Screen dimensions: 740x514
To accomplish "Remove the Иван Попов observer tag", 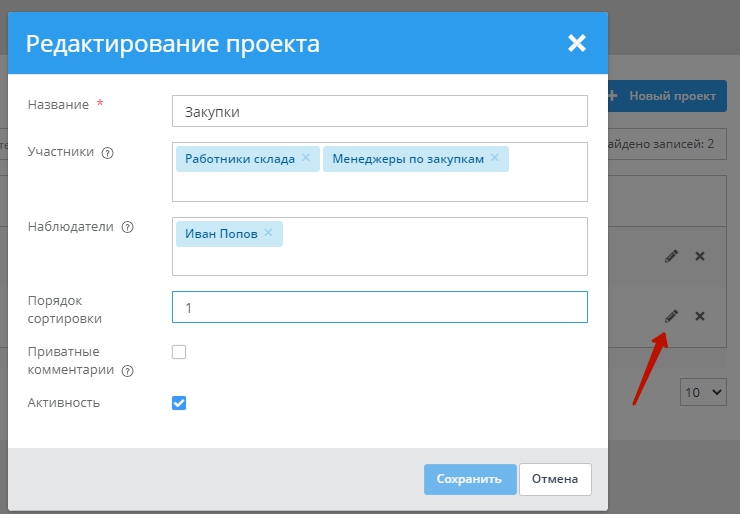I will (x=268, y=233).
